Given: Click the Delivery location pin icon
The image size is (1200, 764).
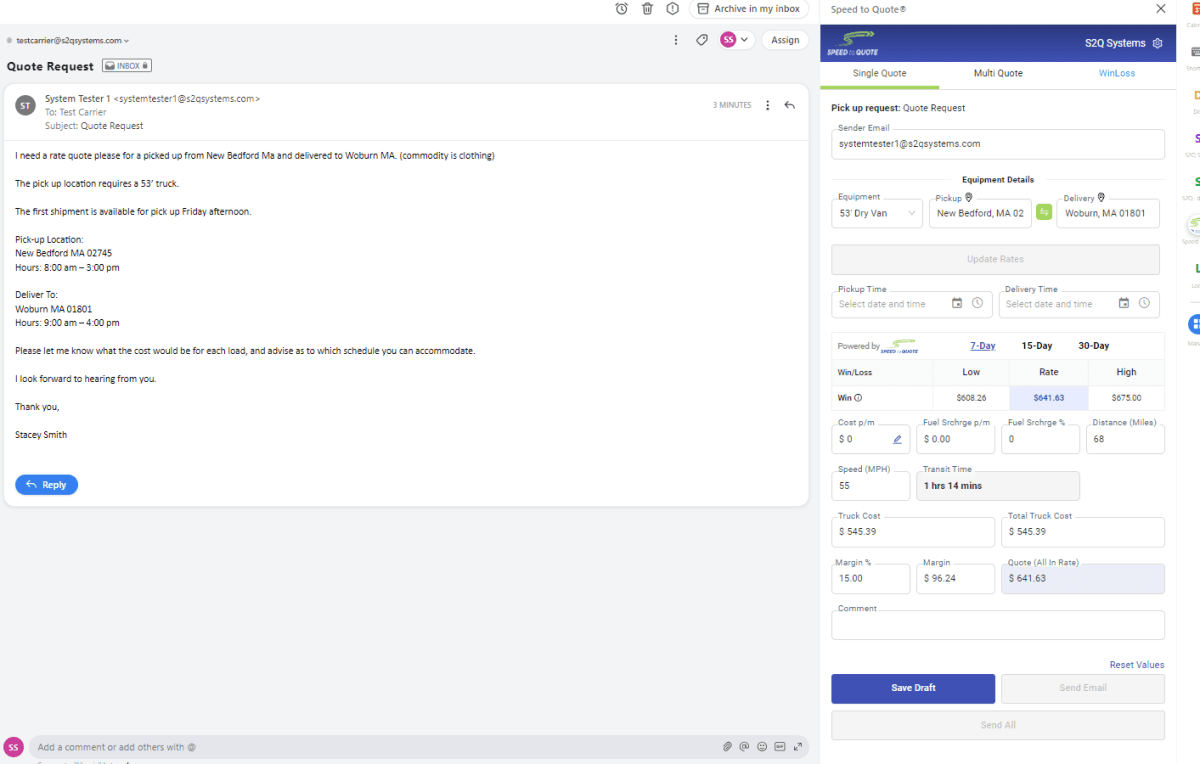Looking at the screenshot, I should click(x=1101, y=198).
